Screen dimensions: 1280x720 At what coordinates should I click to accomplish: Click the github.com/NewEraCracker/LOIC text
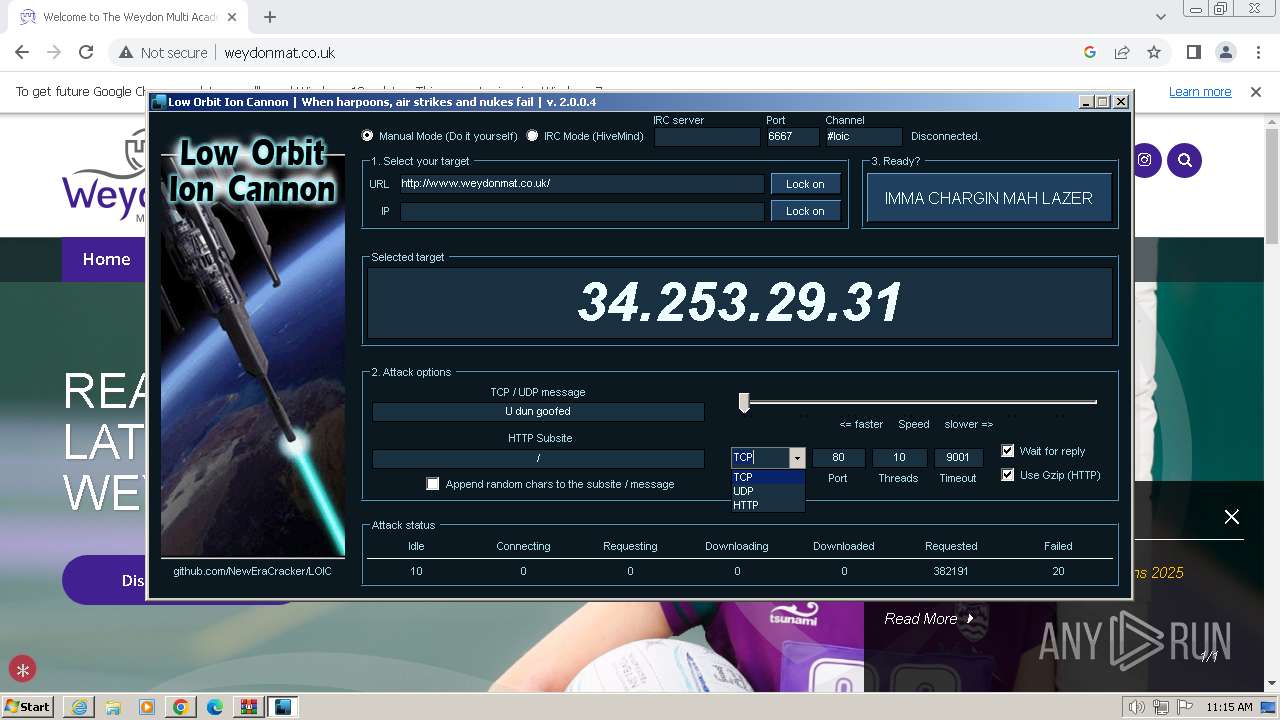pos(252,571)
